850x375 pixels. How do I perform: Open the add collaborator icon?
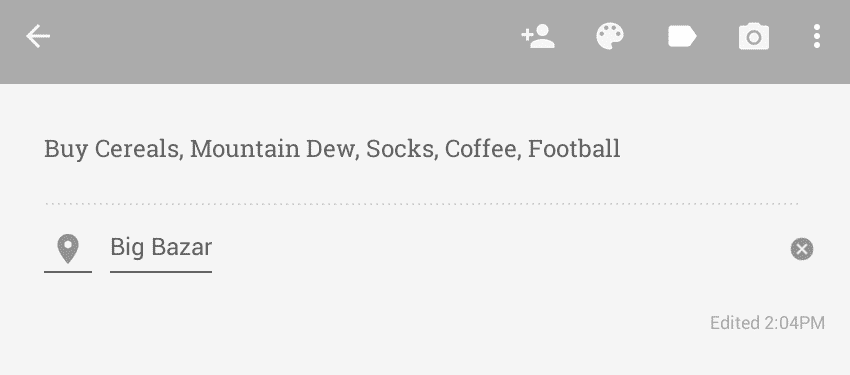[538, 37]
